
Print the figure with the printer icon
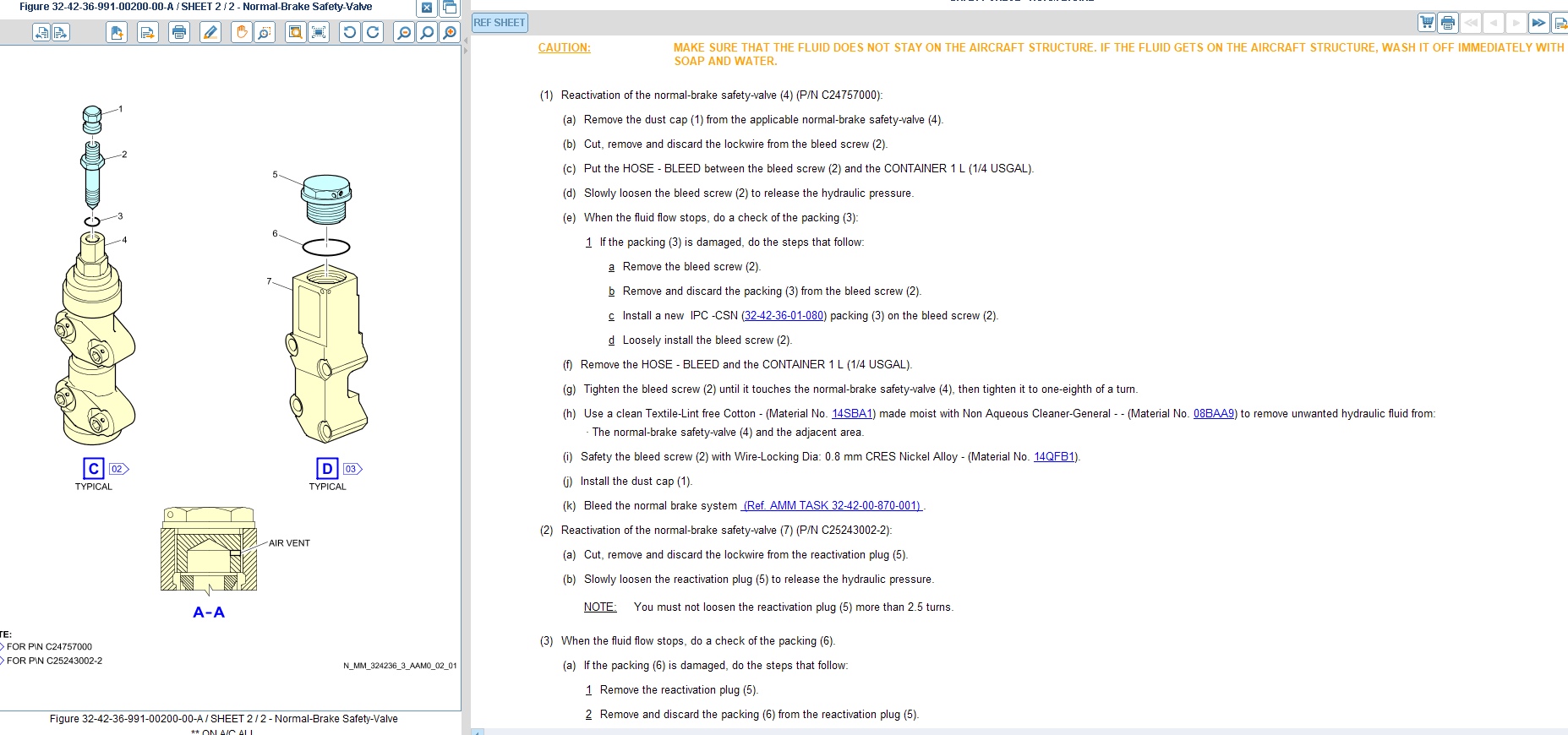pos(179,33)
